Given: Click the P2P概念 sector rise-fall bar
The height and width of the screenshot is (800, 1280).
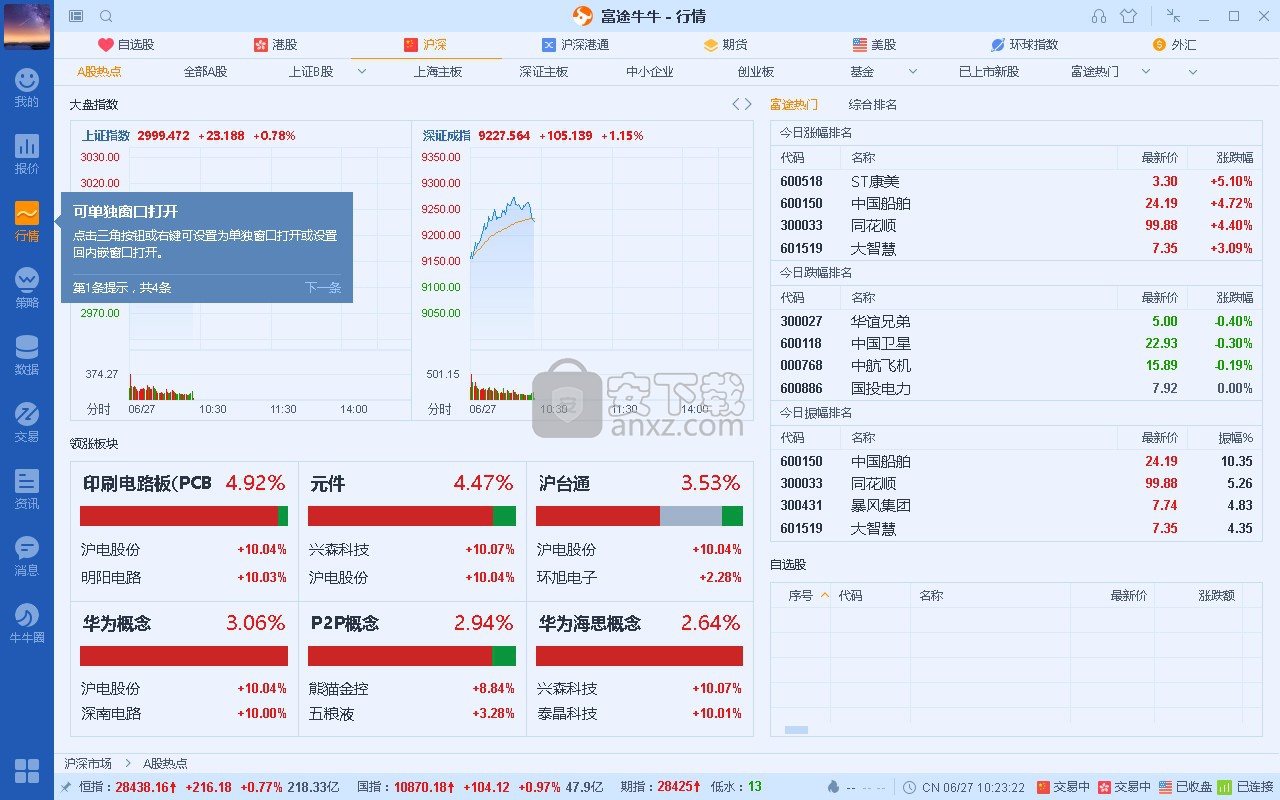Looking at the screenshot, I should click(x=412, y=656).
